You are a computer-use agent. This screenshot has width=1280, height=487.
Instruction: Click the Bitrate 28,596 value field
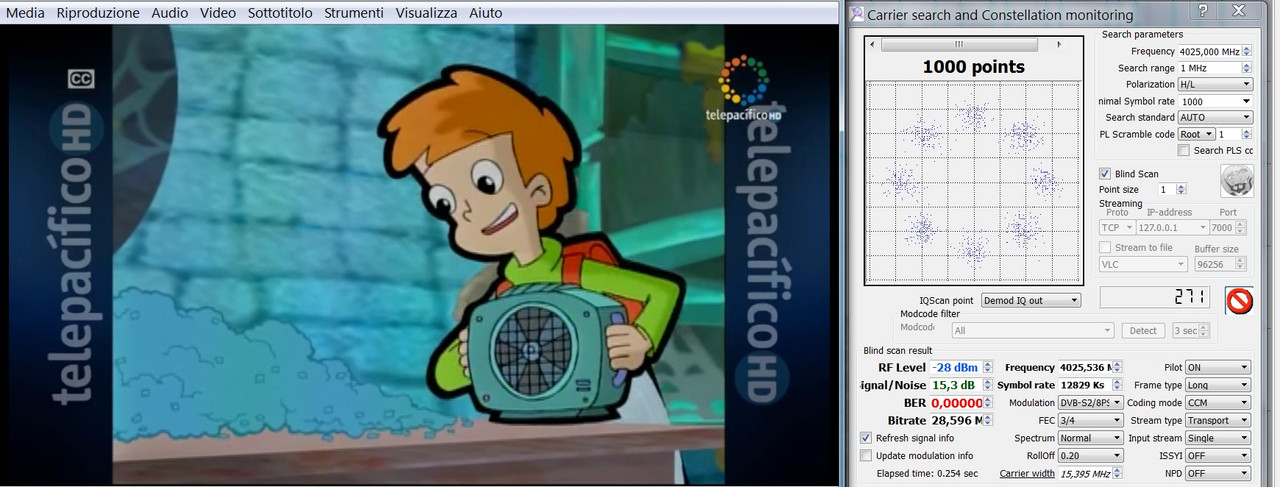pos(956,420)
